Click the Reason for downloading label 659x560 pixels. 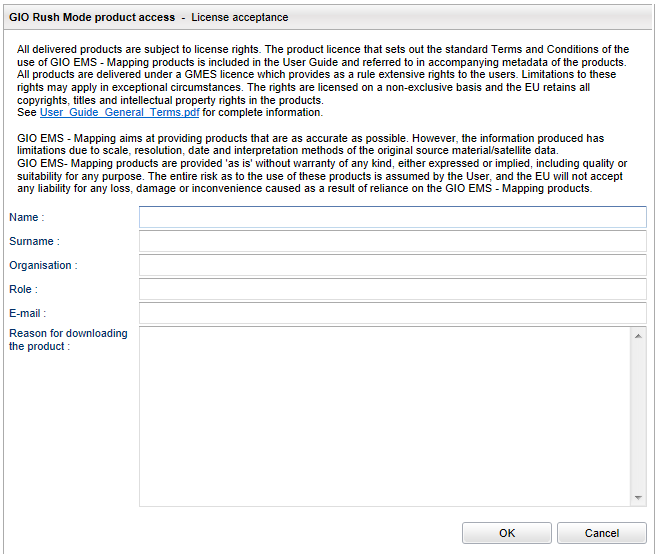(x=68, y=340)
